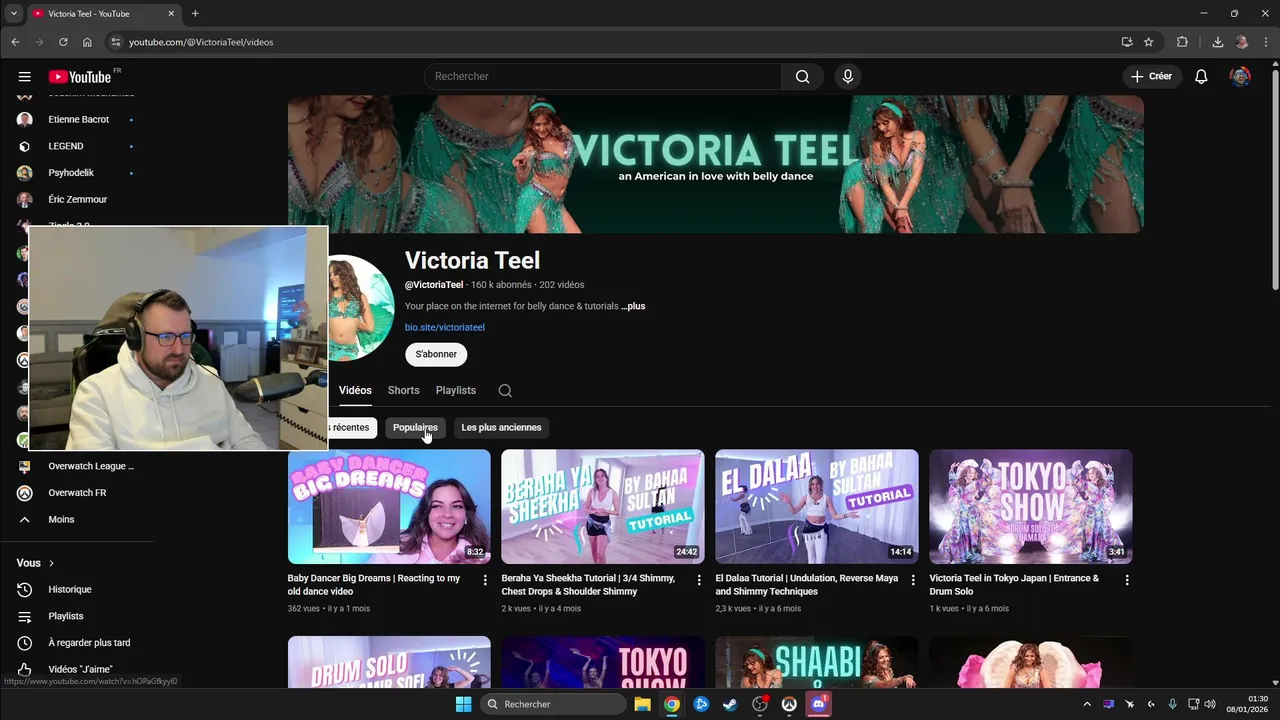The image size is (1280, 720).
Task: Open the browser extensions puzzle icon
Action: [x=1182, y=42]
